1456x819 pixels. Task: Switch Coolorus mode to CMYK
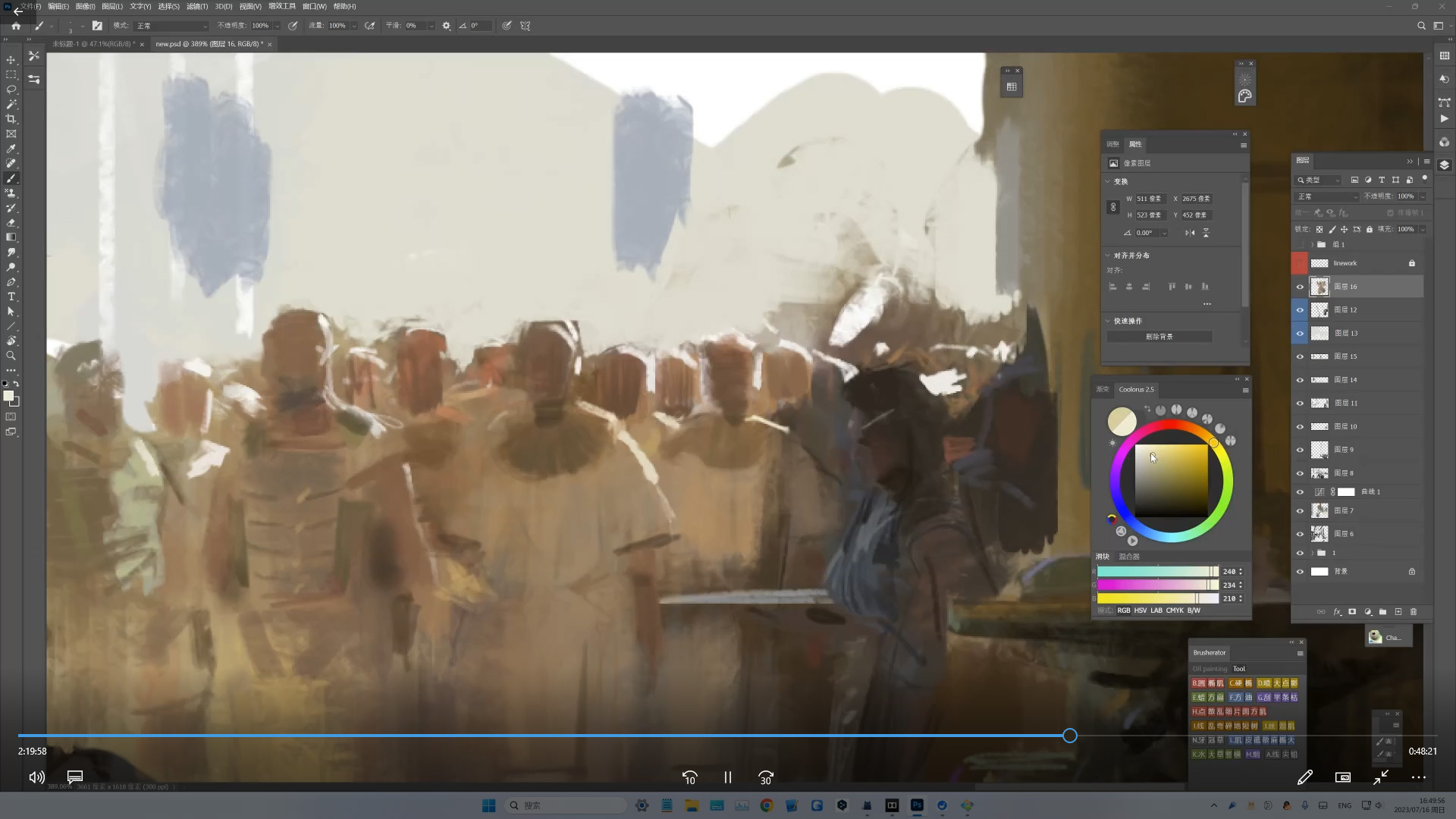(1175, 610)
